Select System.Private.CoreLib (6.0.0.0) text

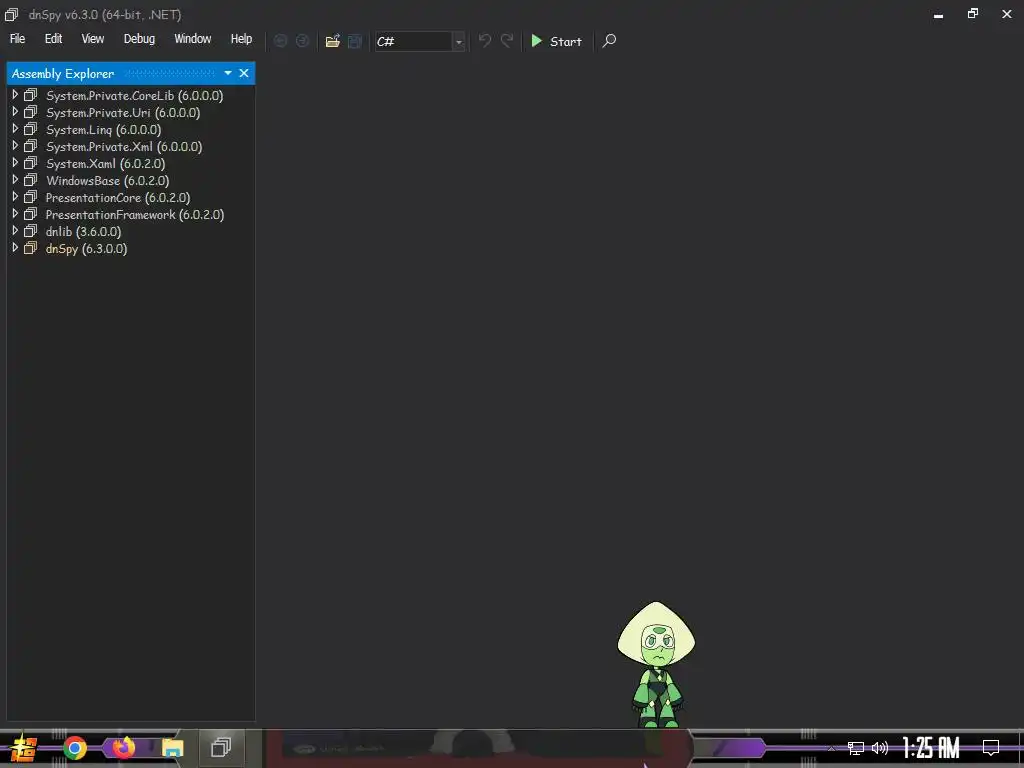point(135,95)
